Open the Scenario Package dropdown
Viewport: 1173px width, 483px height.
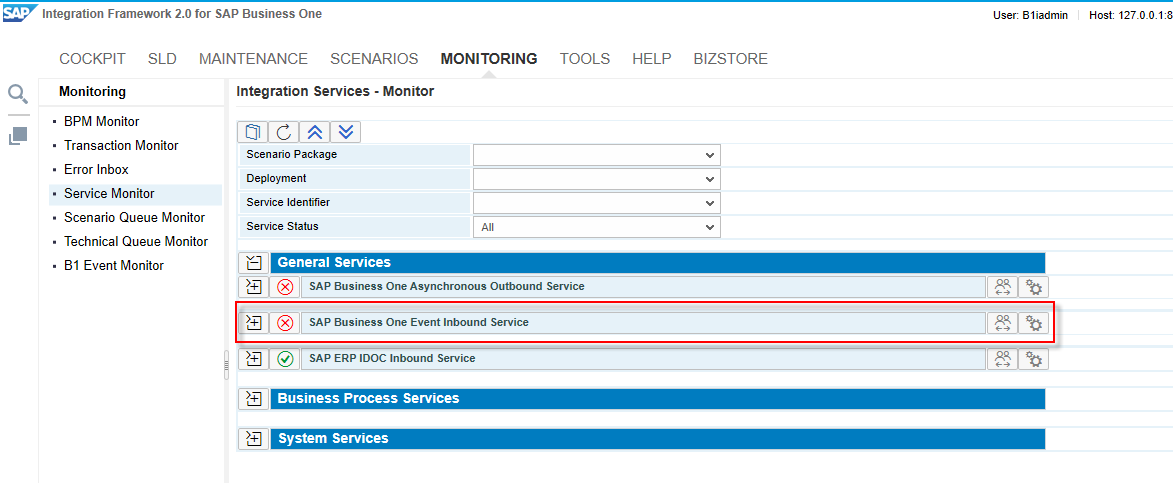pyautogui.click(x=596, y=155)
